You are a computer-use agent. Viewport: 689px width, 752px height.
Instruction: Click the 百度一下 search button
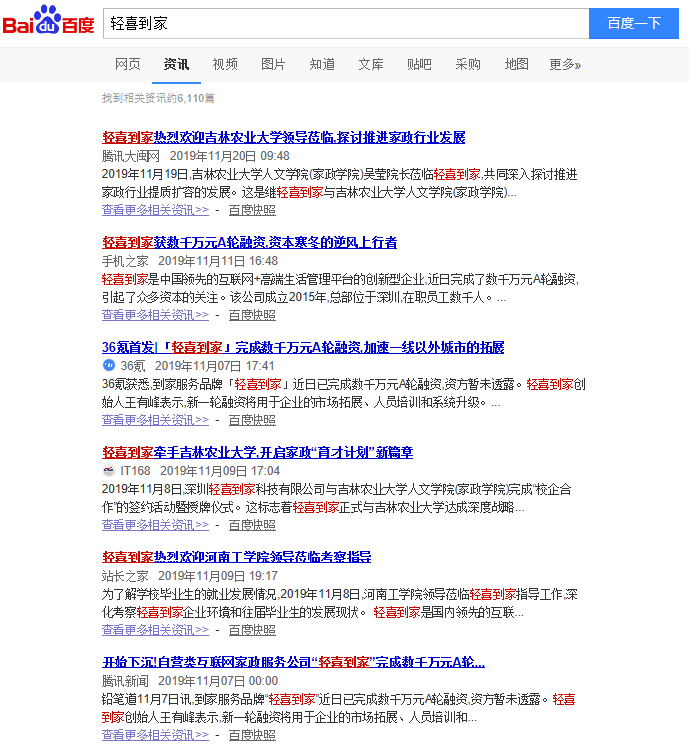pyautogui.click(x=634, y=23)
